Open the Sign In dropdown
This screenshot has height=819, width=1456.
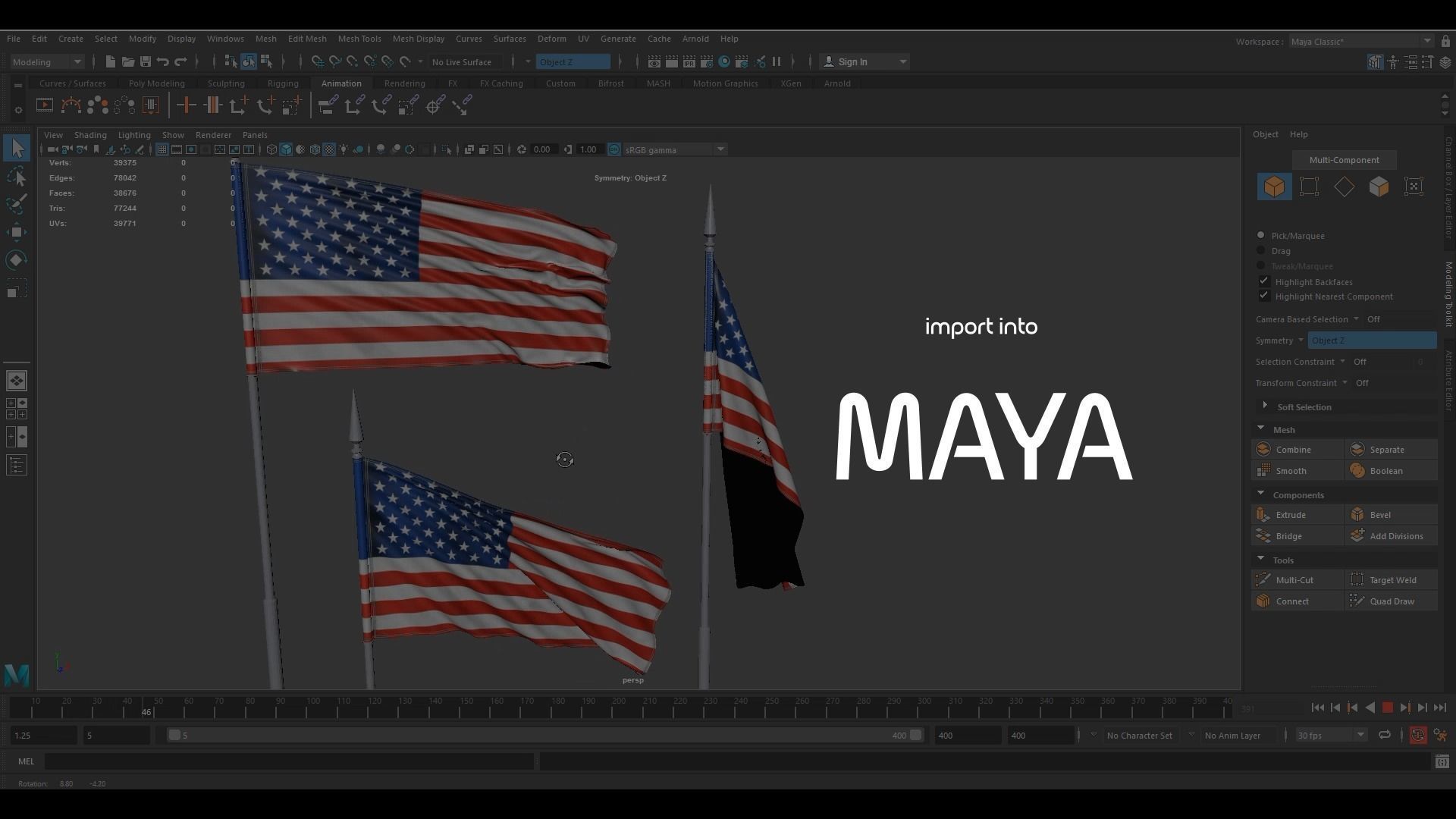tap(865, 61)
